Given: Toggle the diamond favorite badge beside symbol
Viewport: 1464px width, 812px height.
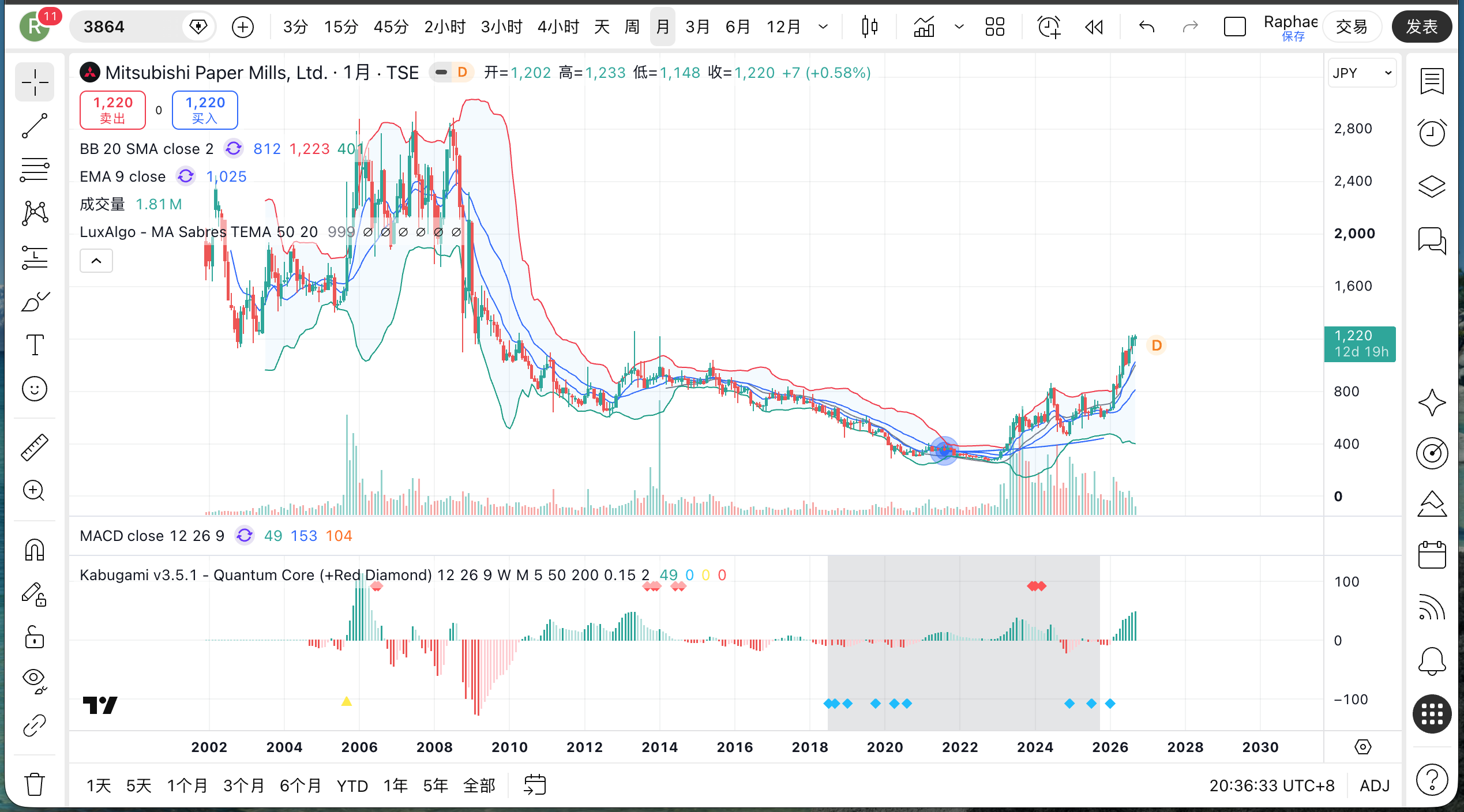Looking at the screenshot, I should coord(198,27).
